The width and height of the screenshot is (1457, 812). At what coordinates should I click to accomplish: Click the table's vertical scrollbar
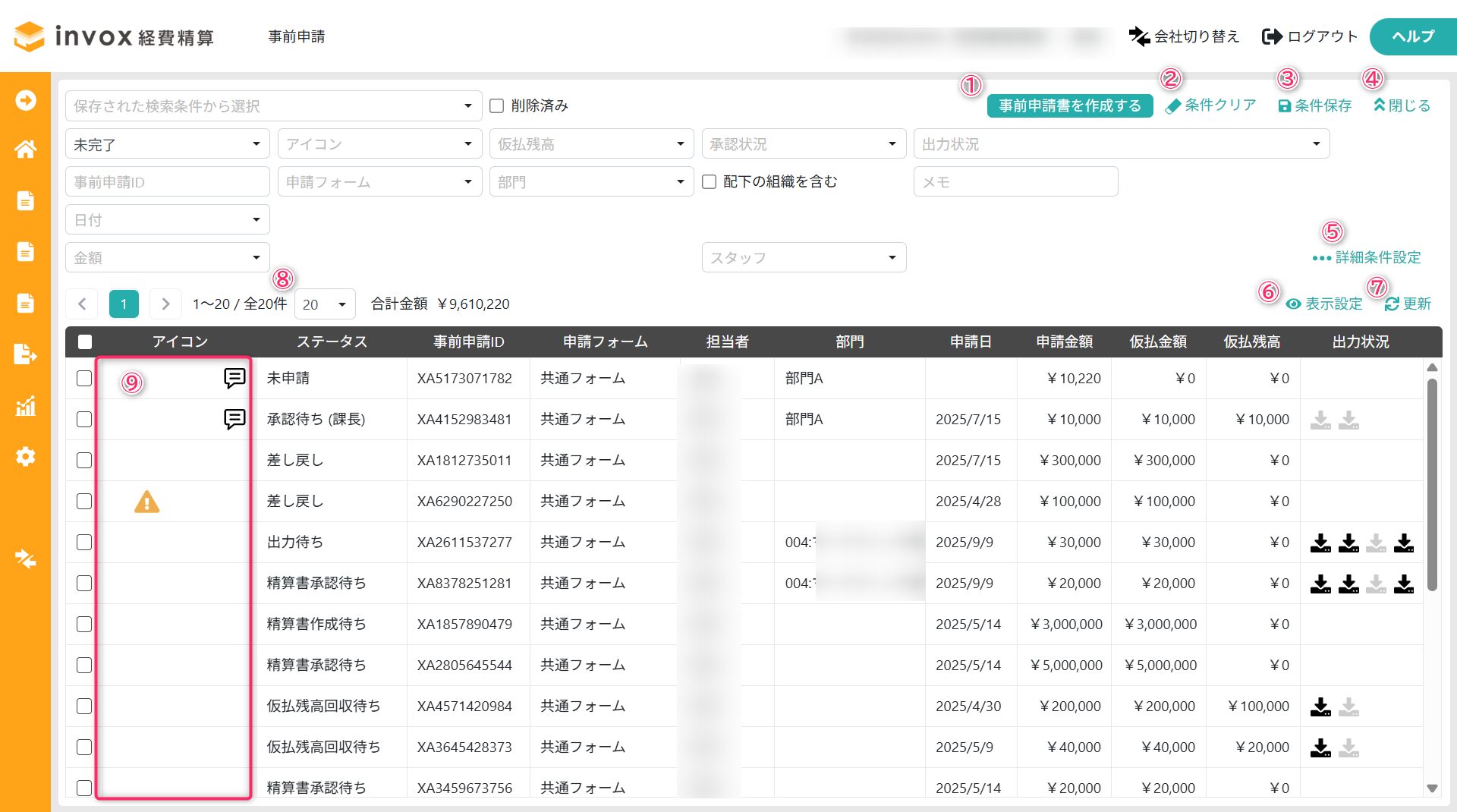1432,486
